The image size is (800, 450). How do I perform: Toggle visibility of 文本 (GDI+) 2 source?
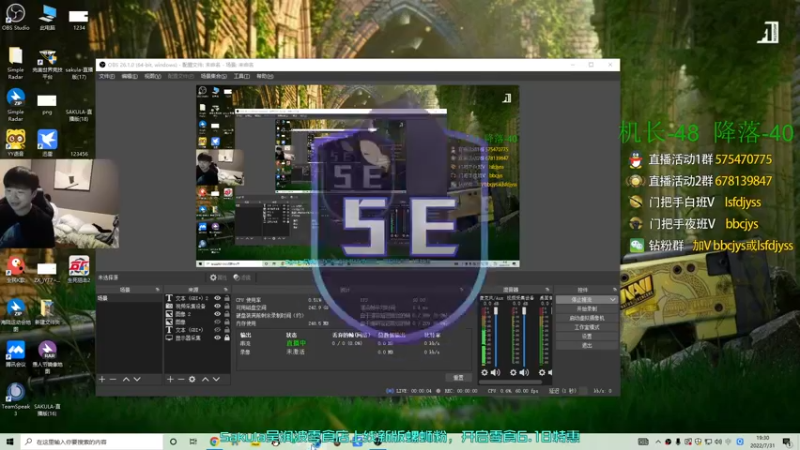point(217,298)
